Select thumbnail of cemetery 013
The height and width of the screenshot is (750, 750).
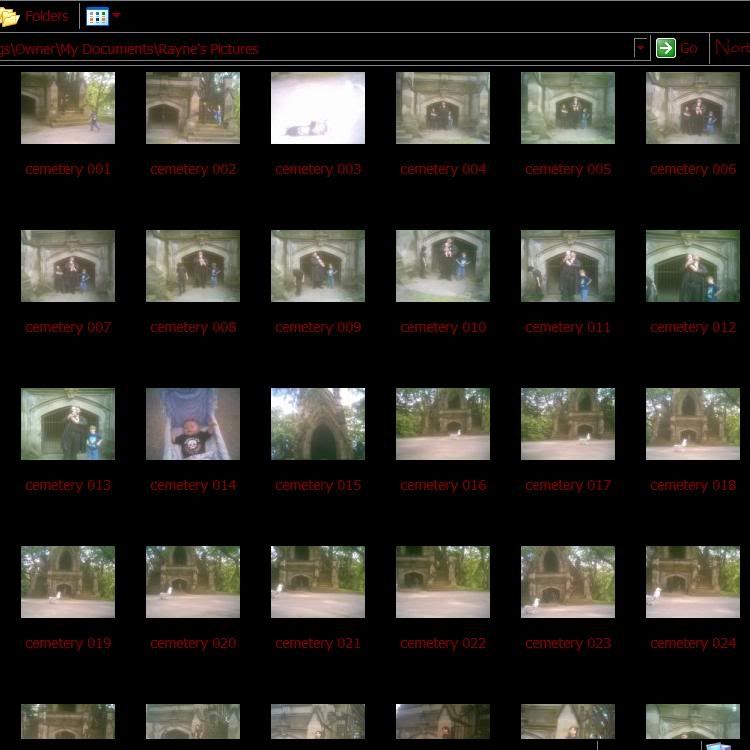point(68,424)
